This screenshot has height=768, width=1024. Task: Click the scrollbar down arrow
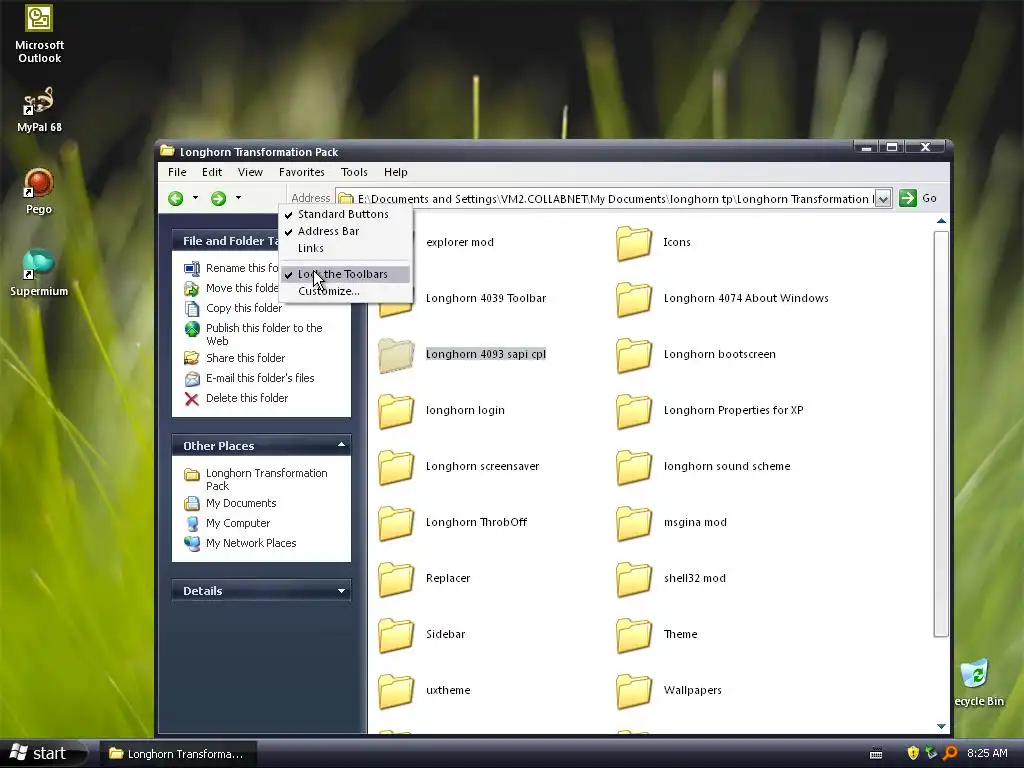coord(941,726)
